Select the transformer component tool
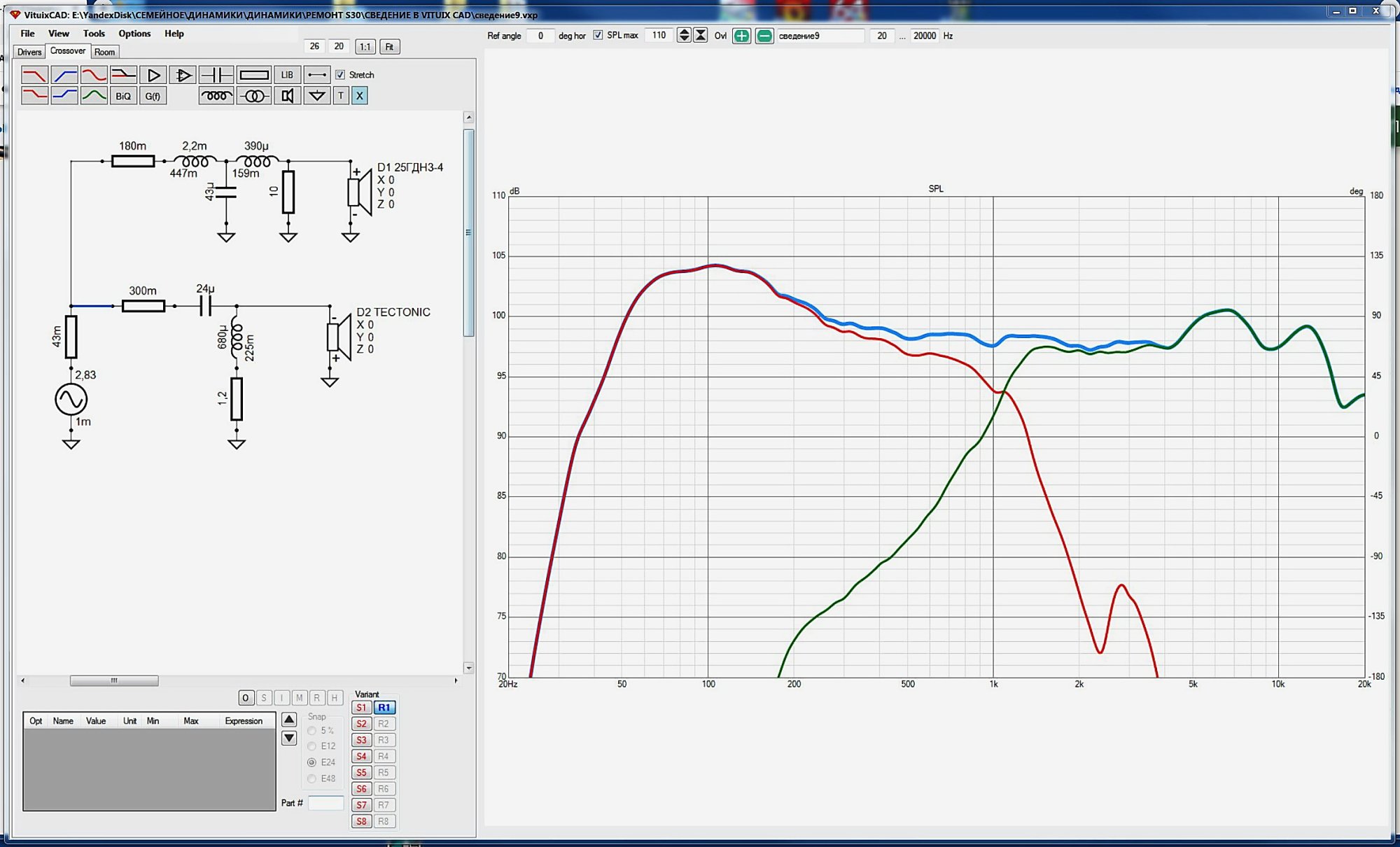This screenshot has width=1400, height=847. pos(253,96)
